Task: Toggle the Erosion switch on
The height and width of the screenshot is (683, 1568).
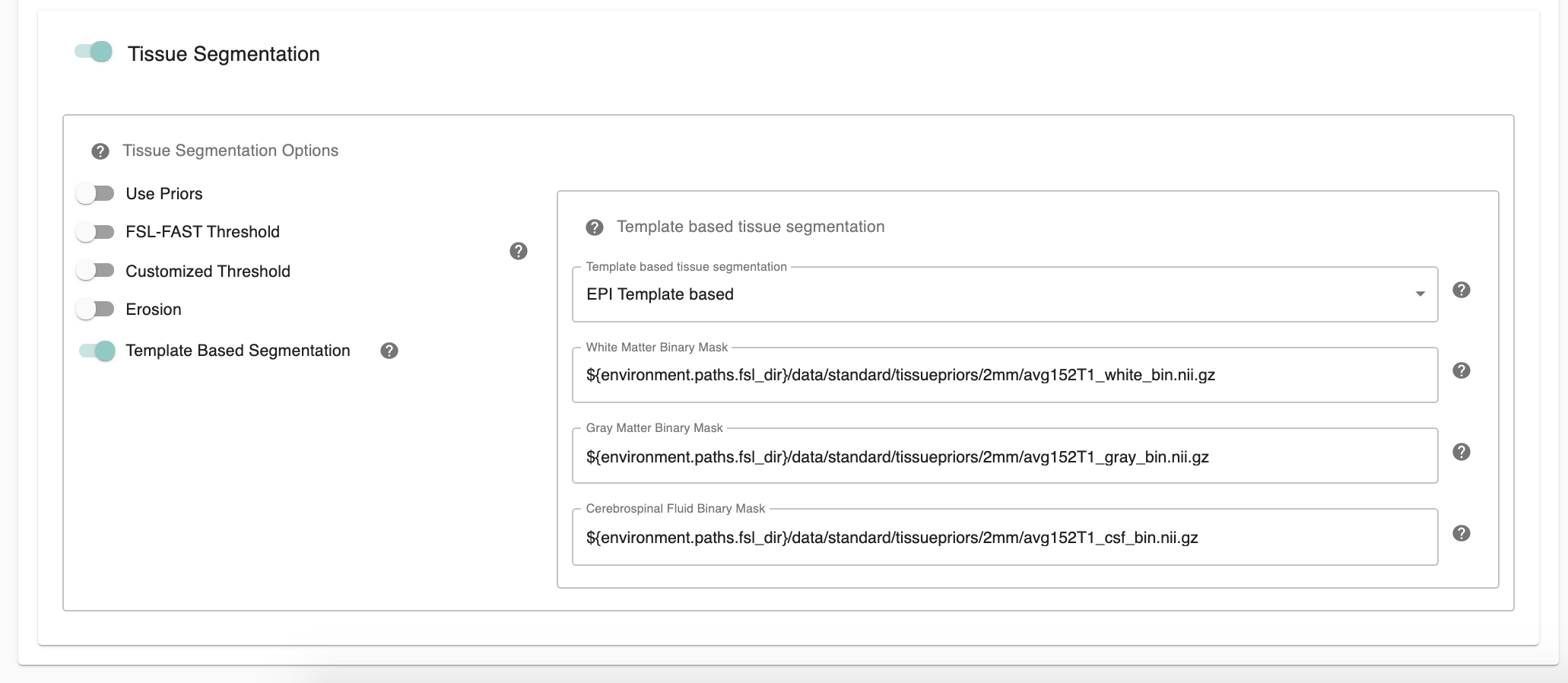Action: (95, 309)
